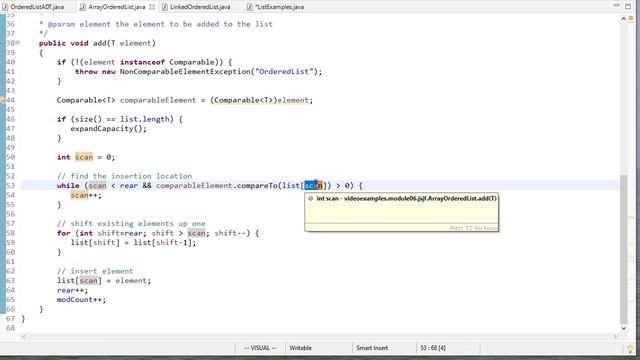Click '(Comparable<T>)element' cast on line 44
640x360 pixels.
pos(261,100)
